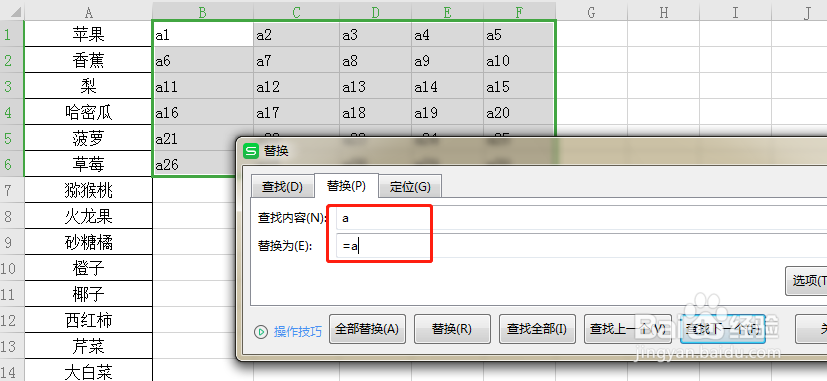Select column A header
This screenshot has height=381, width=827.
(89, 13)
